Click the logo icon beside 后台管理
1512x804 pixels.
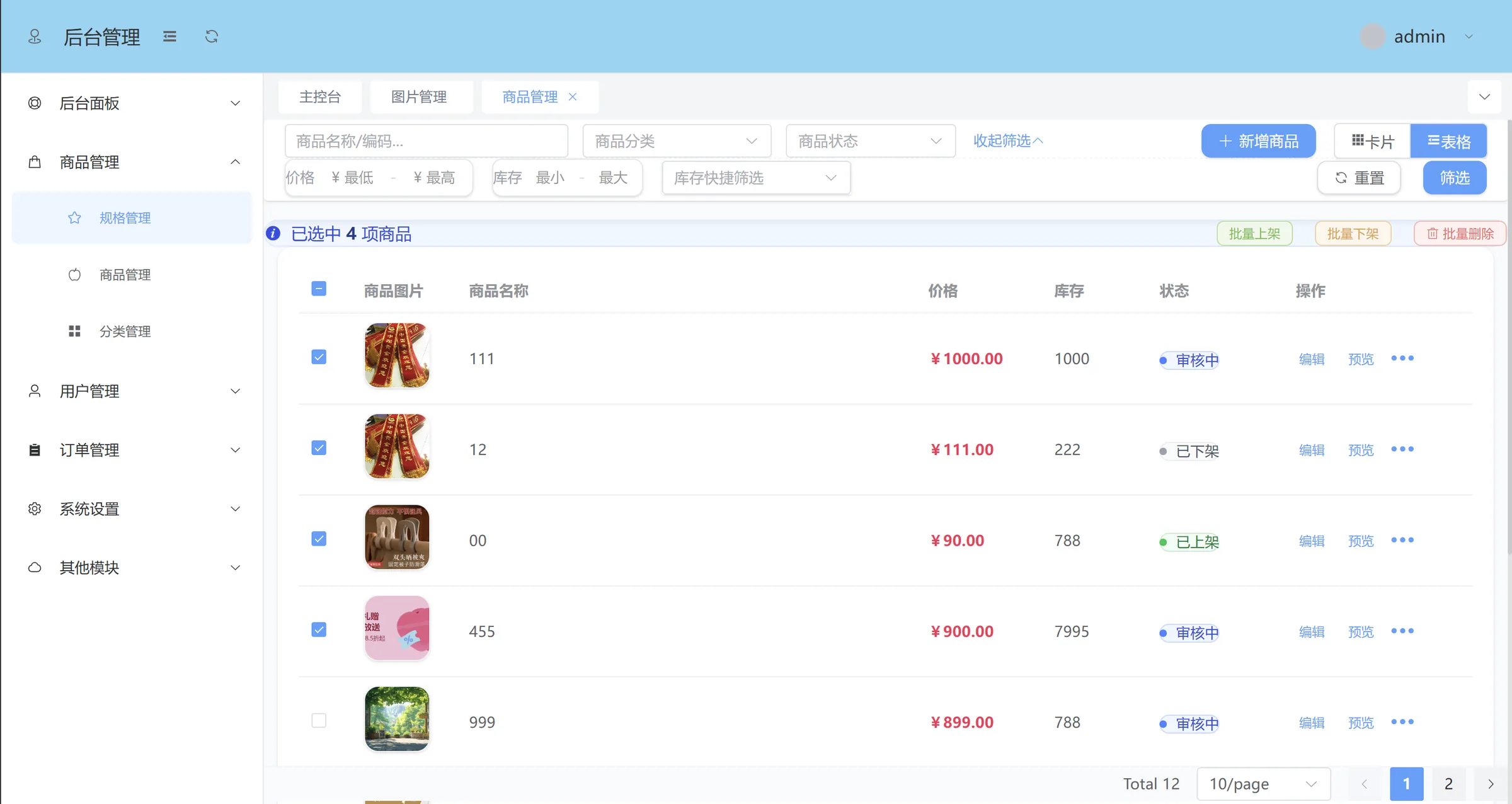[x=35, y=37]
